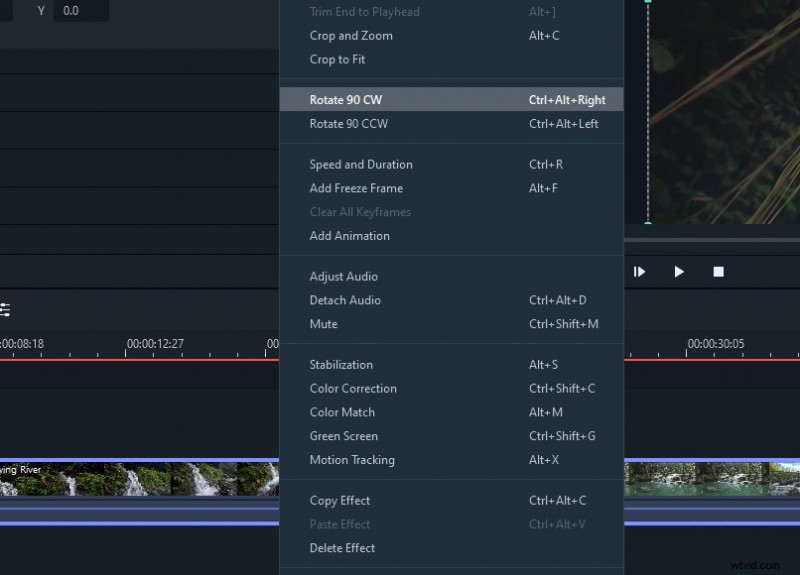Click the Play-next-frame step icon

click(639, 271)
